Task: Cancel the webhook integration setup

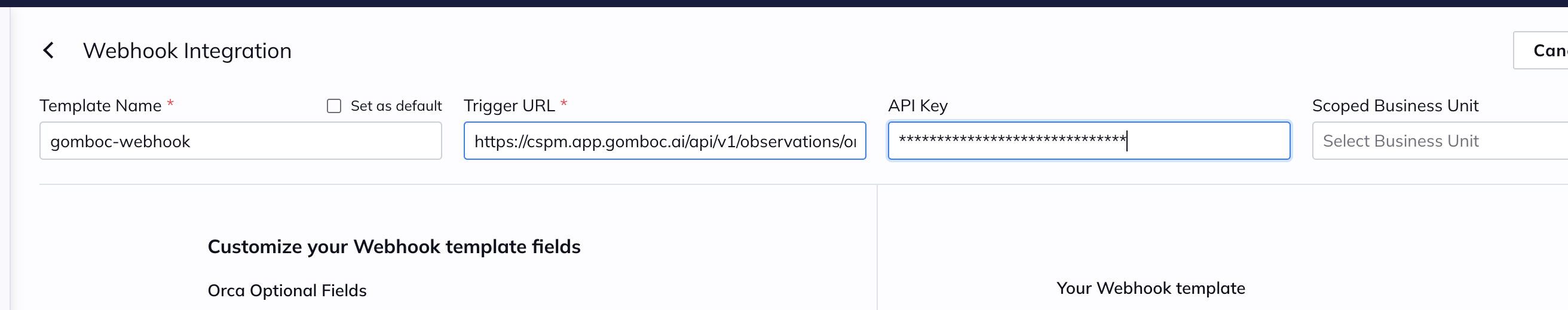Action: 1542,50
